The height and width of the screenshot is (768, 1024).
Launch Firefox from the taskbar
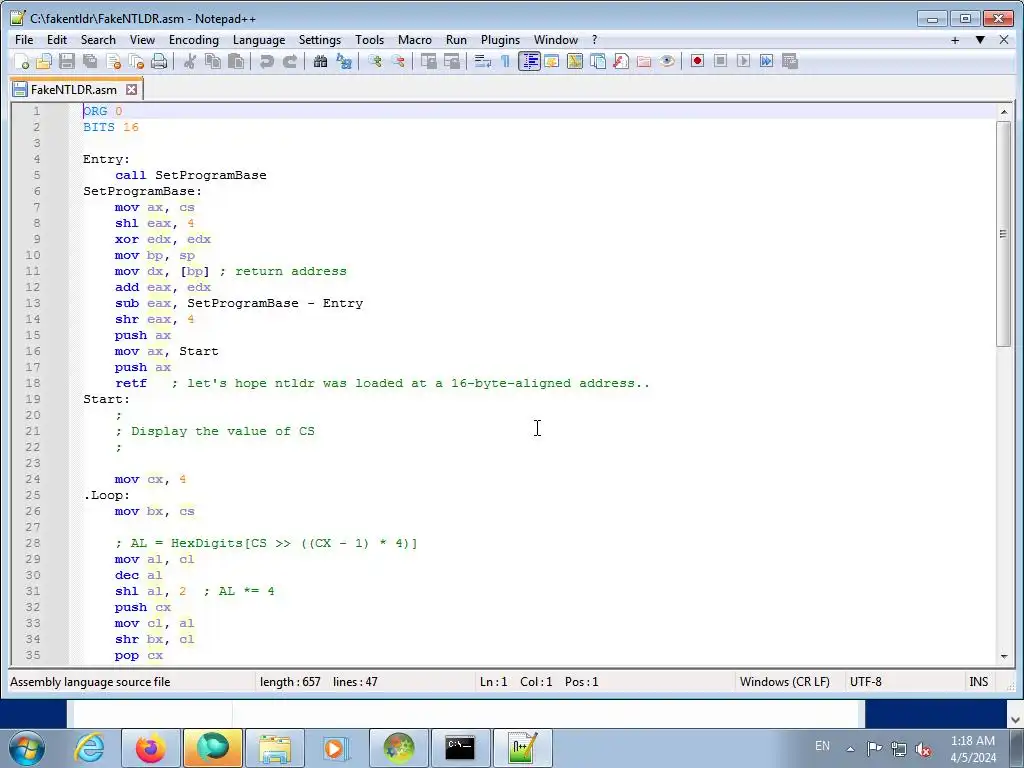[x=151, y=748]
